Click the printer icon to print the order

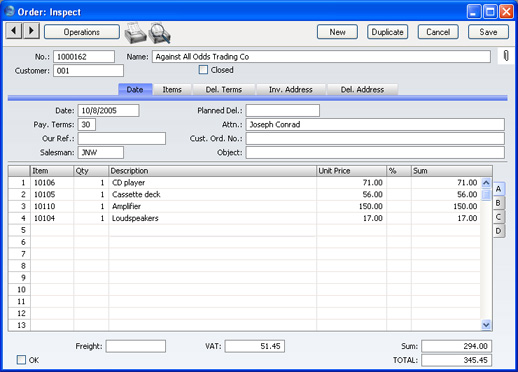[135, 33]
